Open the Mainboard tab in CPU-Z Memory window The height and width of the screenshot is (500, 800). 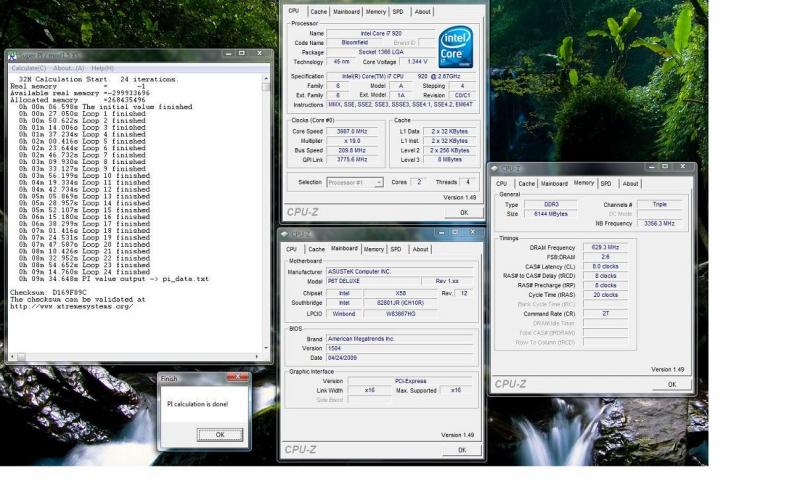555,184
